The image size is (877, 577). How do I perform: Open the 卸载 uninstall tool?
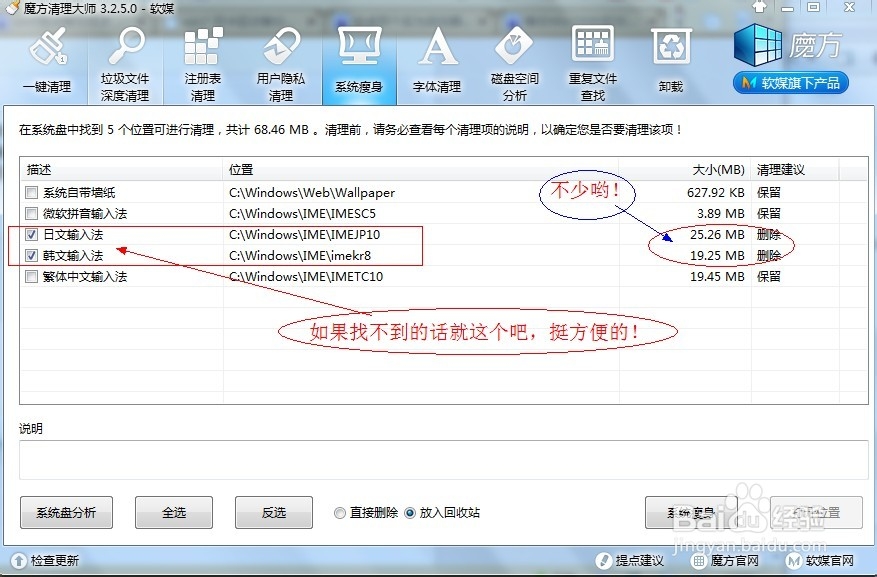click(671, 62)
